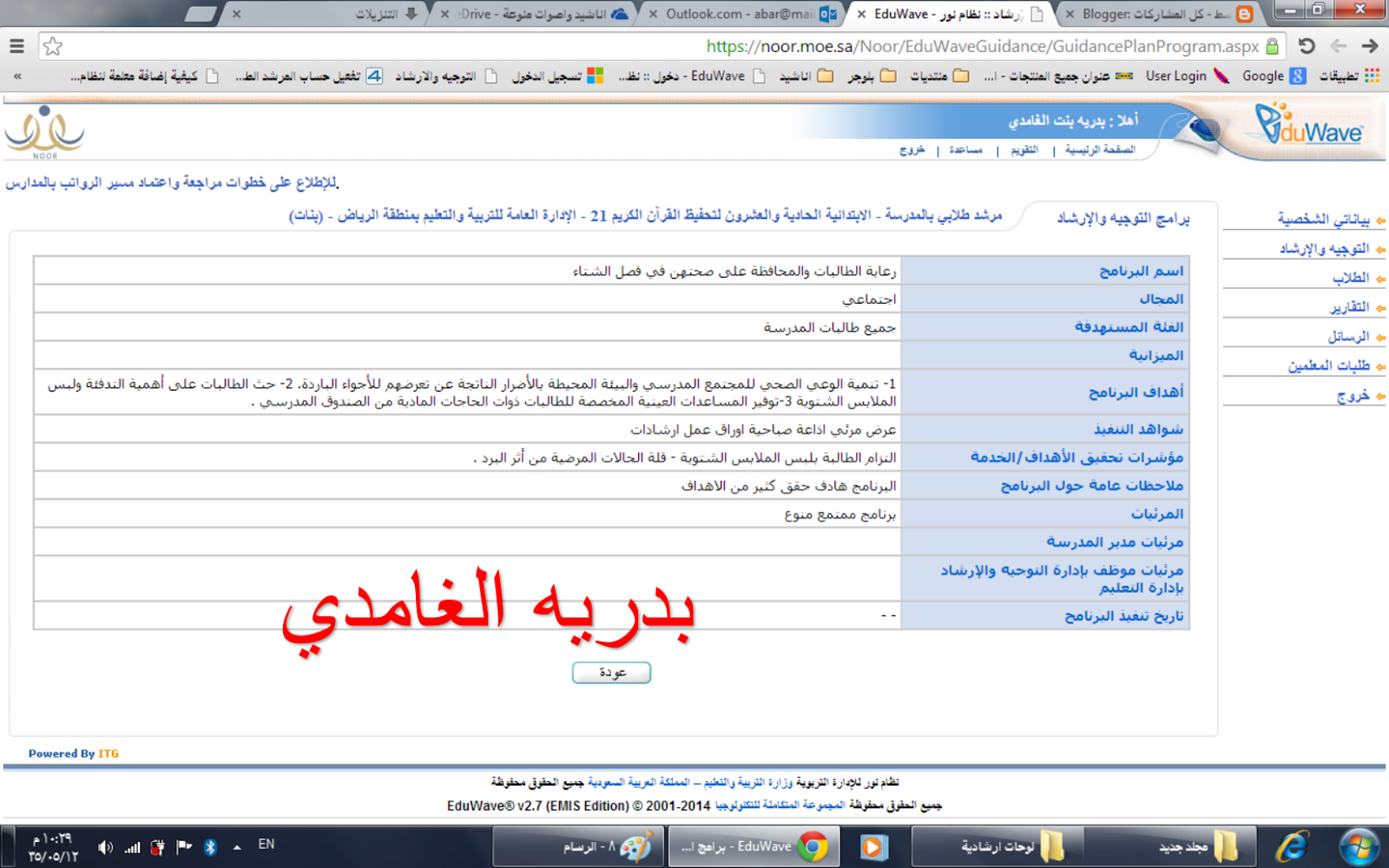Open the User Login bookmark
Viewport: 1389px width, 868px height.
pos(1188,76)
